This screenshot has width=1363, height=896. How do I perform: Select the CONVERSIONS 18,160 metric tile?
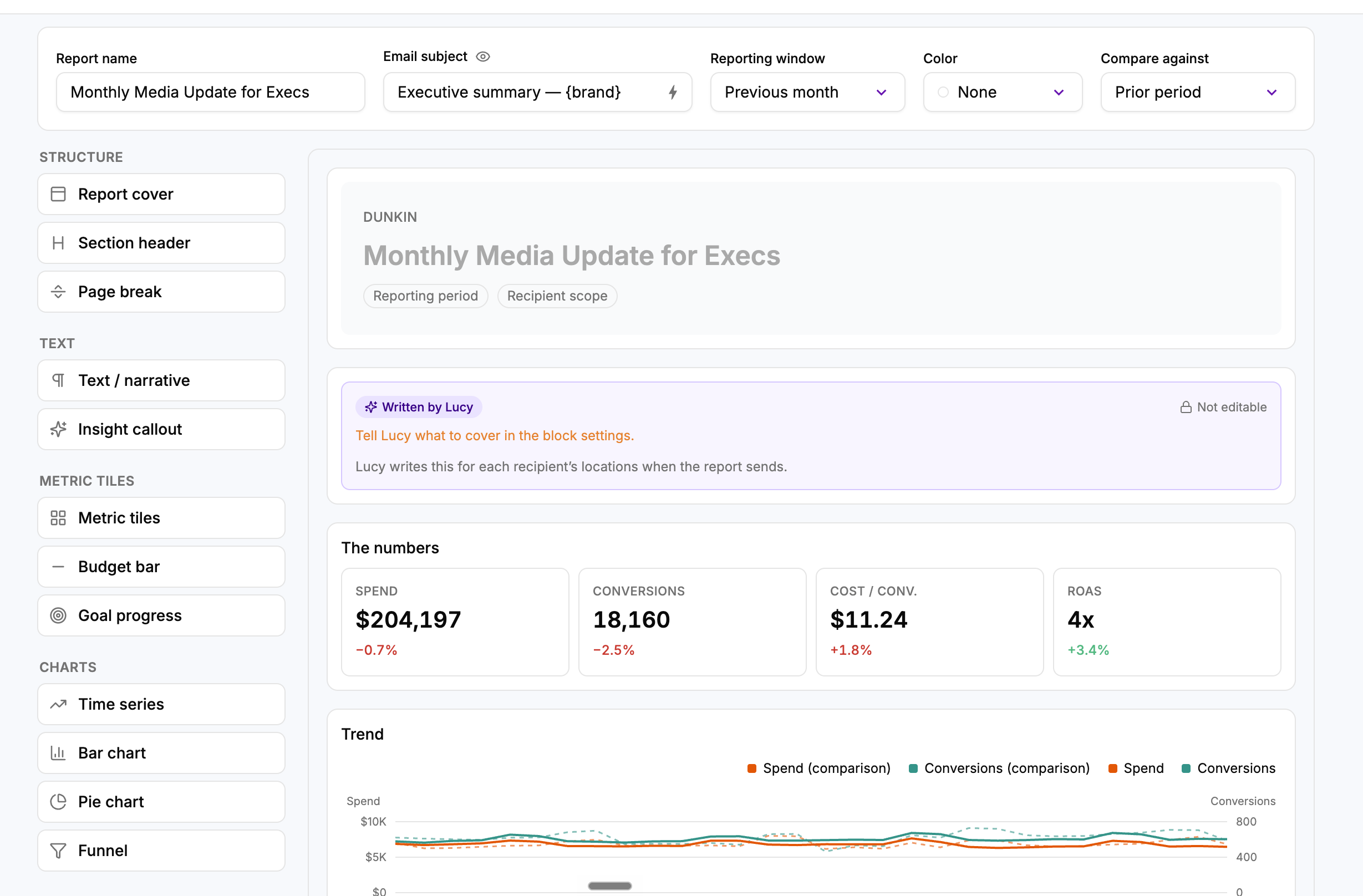693,622
